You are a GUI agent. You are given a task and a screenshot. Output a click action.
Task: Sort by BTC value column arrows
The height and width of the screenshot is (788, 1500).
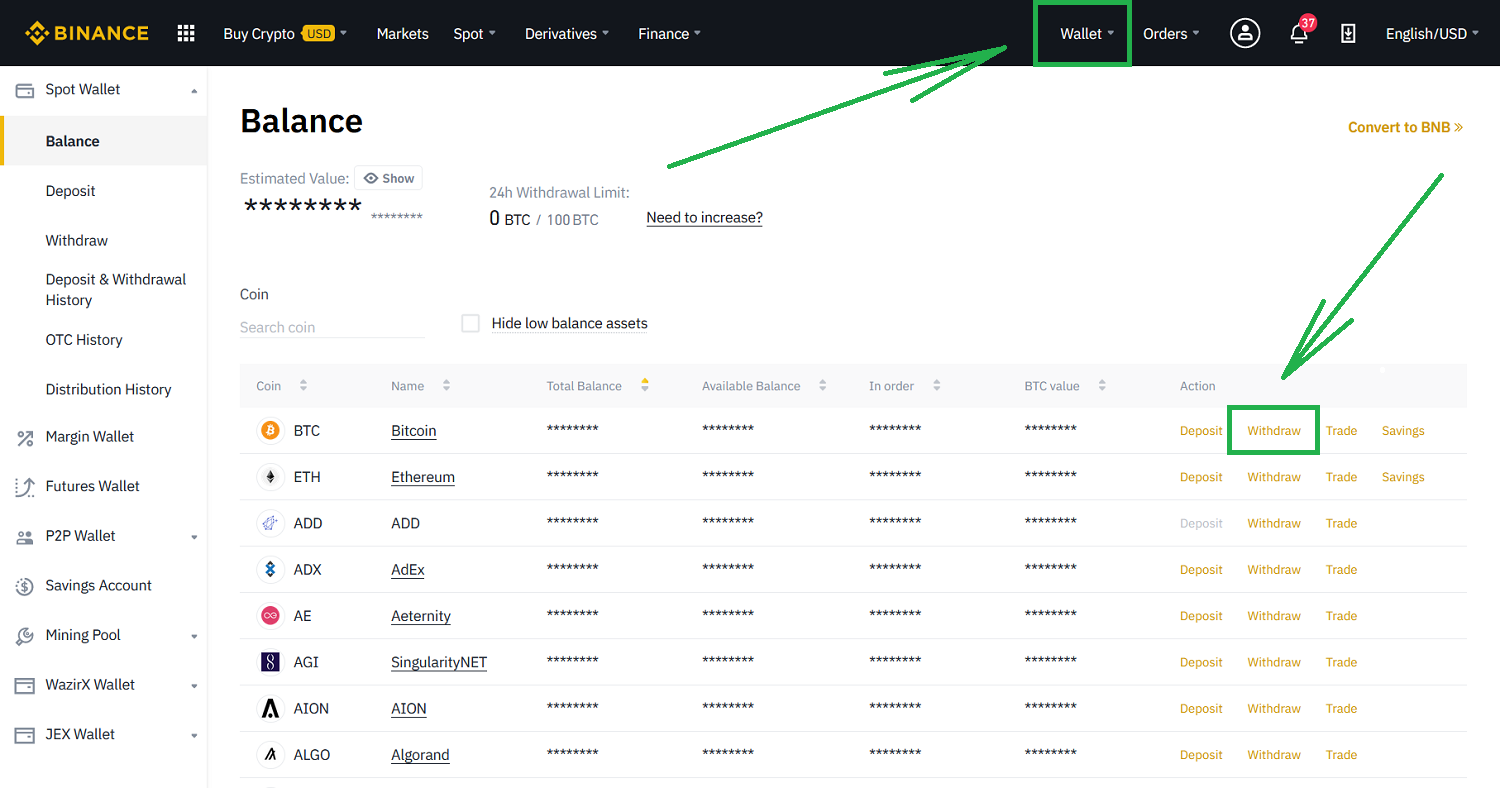click(x=1101, y=386)
